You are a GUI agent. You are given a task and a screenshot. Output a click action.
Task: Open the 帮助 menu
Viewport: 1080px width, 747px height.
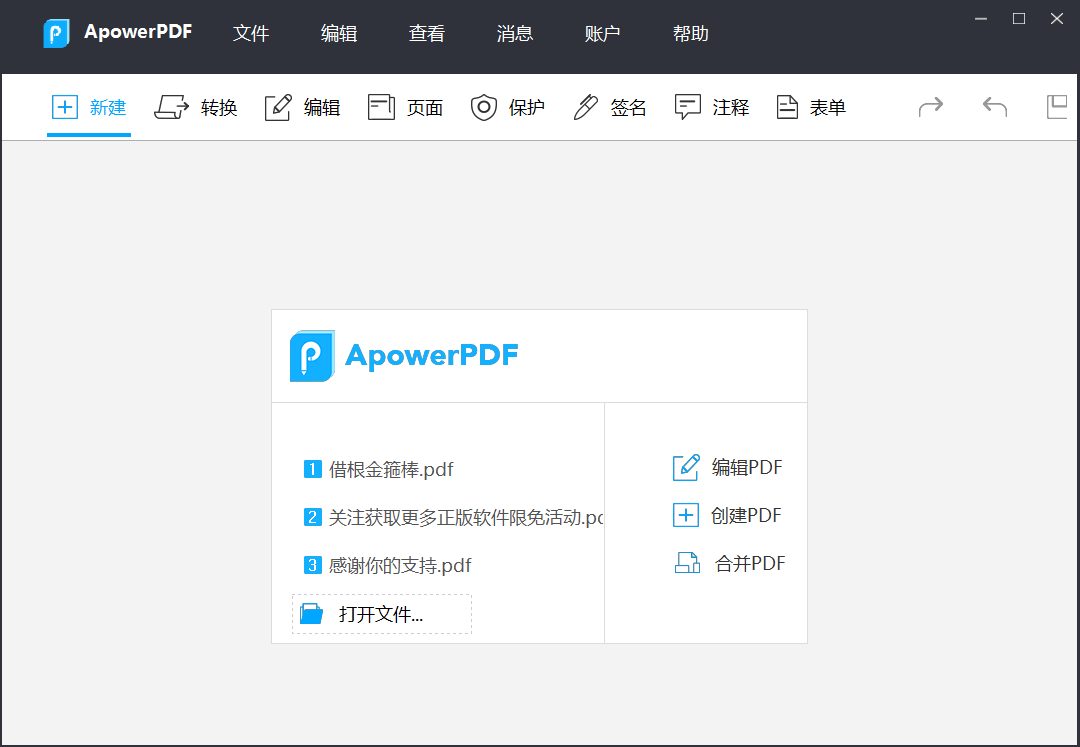[691, 33]
